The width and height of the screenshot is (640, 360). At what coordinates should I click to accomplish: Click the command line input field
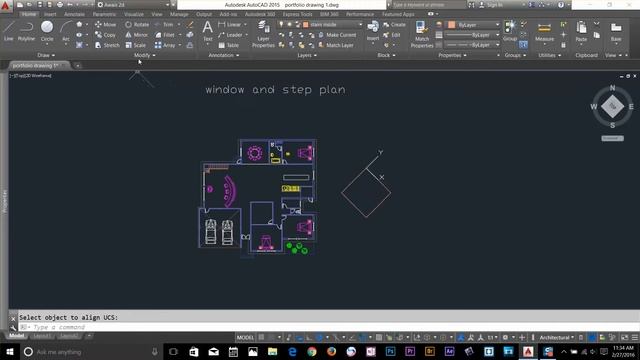(x=329, y=327)
